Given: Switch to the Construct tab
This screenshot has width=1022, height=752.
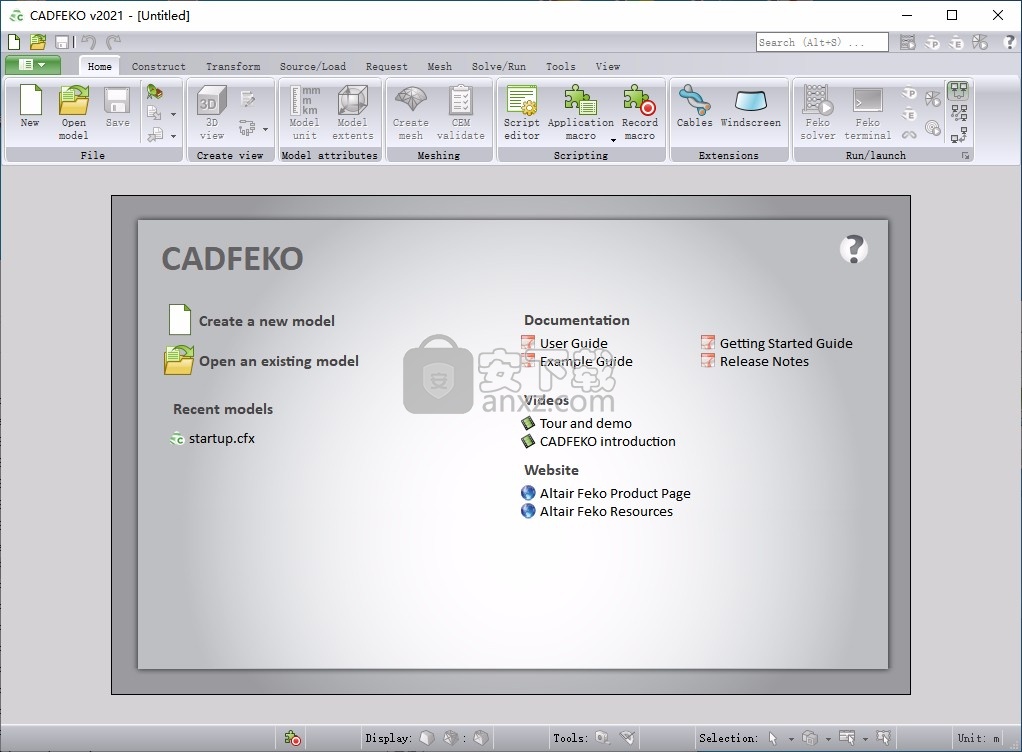Looking at the screenshot, I should (158, 66).
